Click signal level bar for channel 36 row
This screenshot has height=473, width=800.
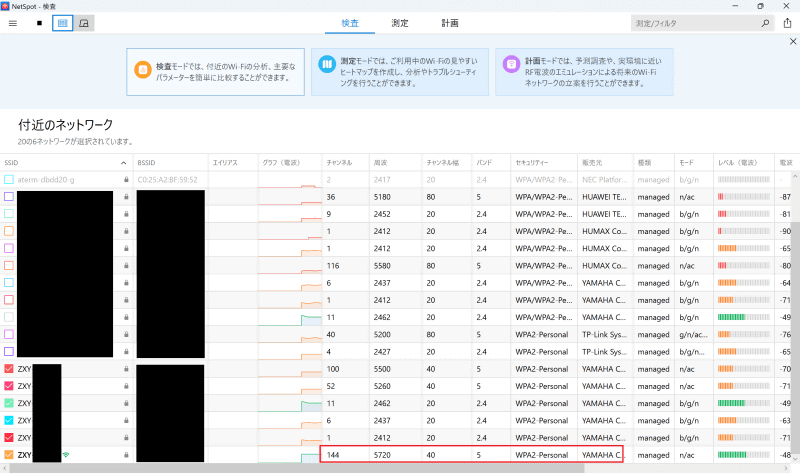(x=743, y=196)
